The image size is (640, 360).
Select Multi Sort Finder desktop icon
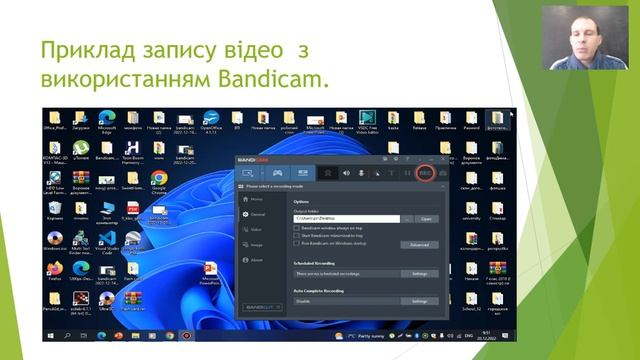(x=81, y=242)
